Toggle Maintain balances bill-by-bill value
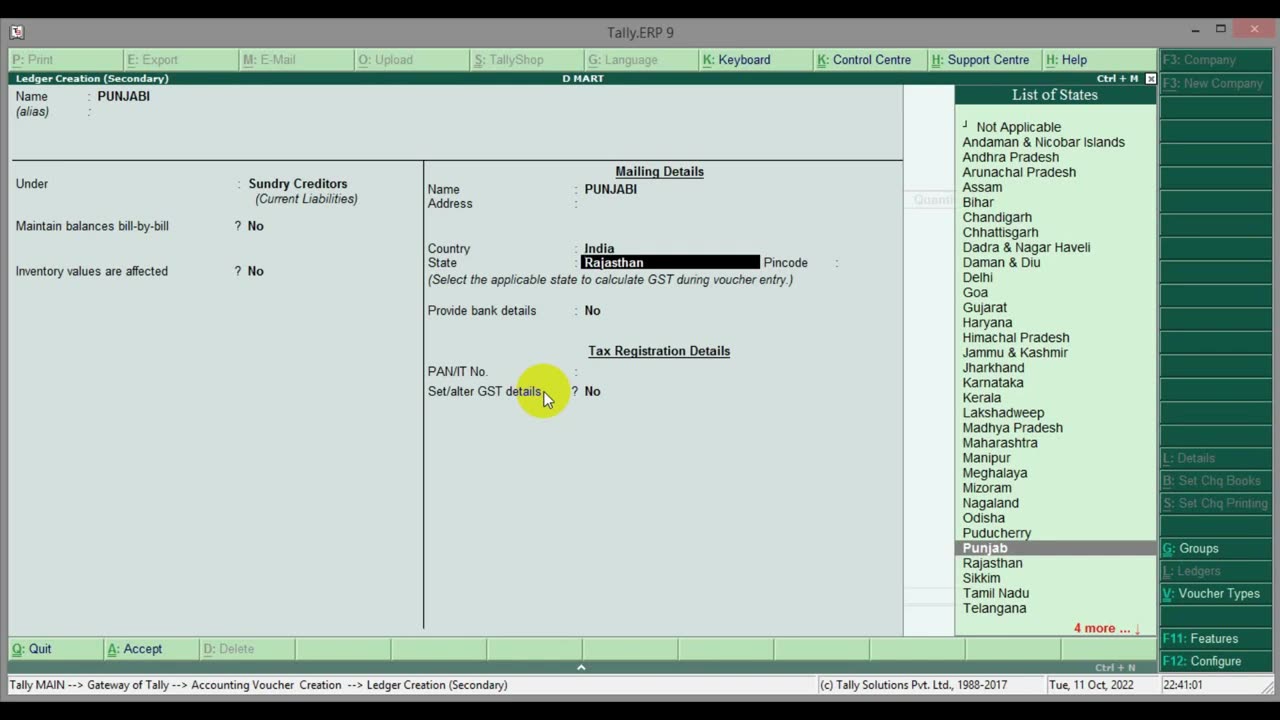 255,226
